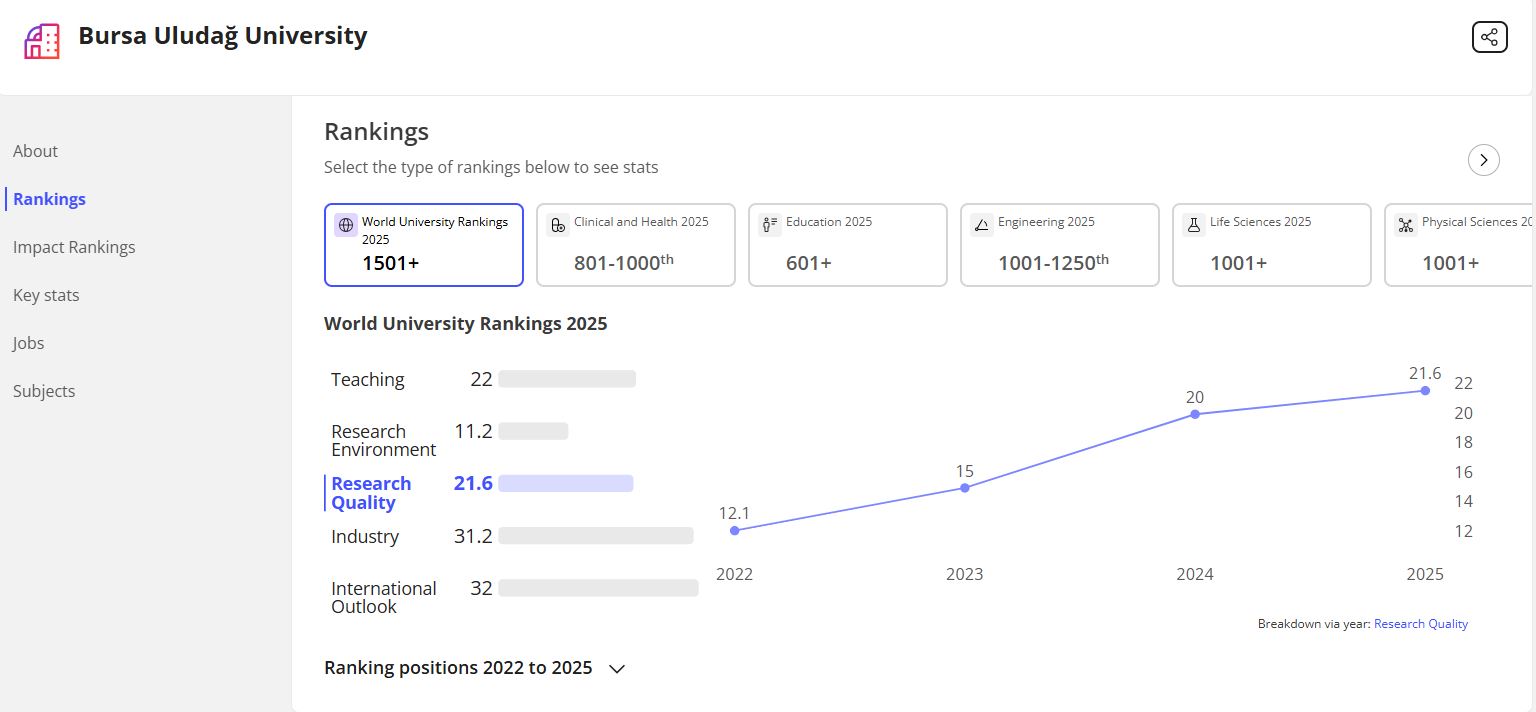This screenshot has height=712, width=1536.
Task: Click the 2023 data point on chart
Action: 965,488
